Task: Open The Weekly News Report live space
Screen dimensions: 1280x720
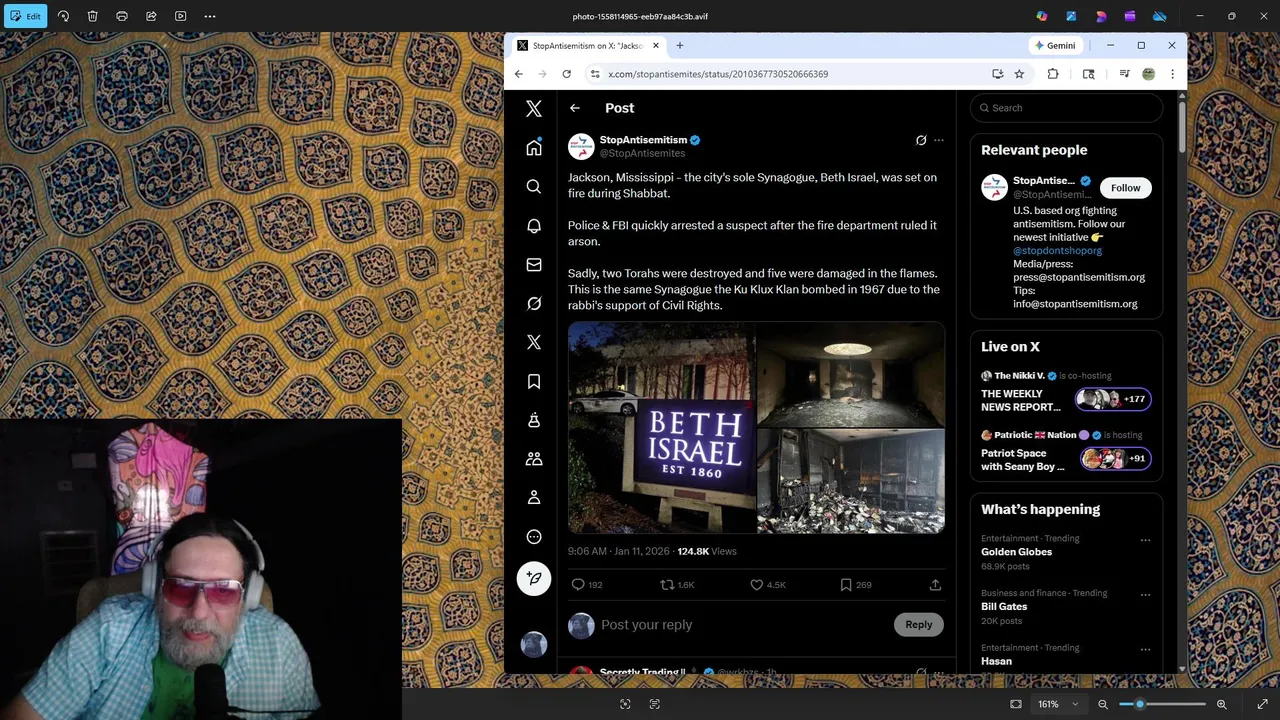Action: [x=1066, y=391]
